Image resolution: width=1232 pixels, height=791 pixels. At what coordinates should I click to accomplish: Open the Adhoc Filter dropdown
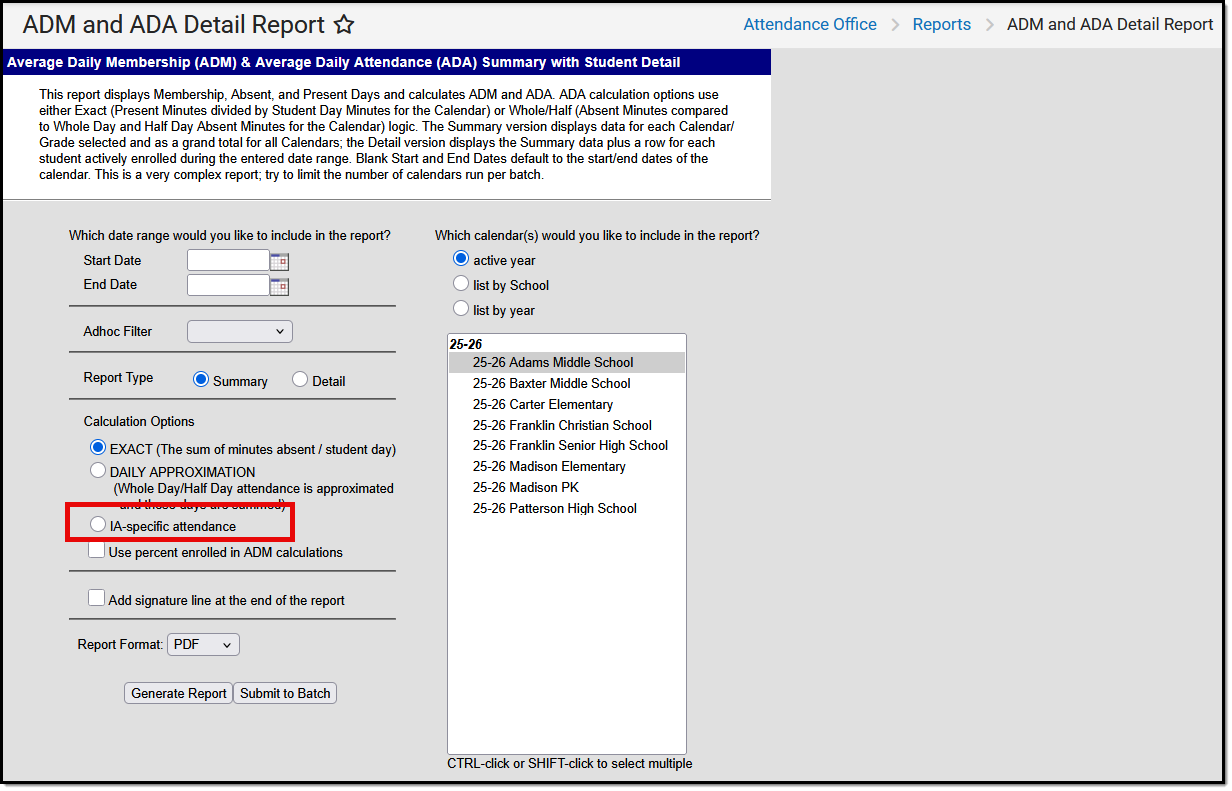click(240, 331)
